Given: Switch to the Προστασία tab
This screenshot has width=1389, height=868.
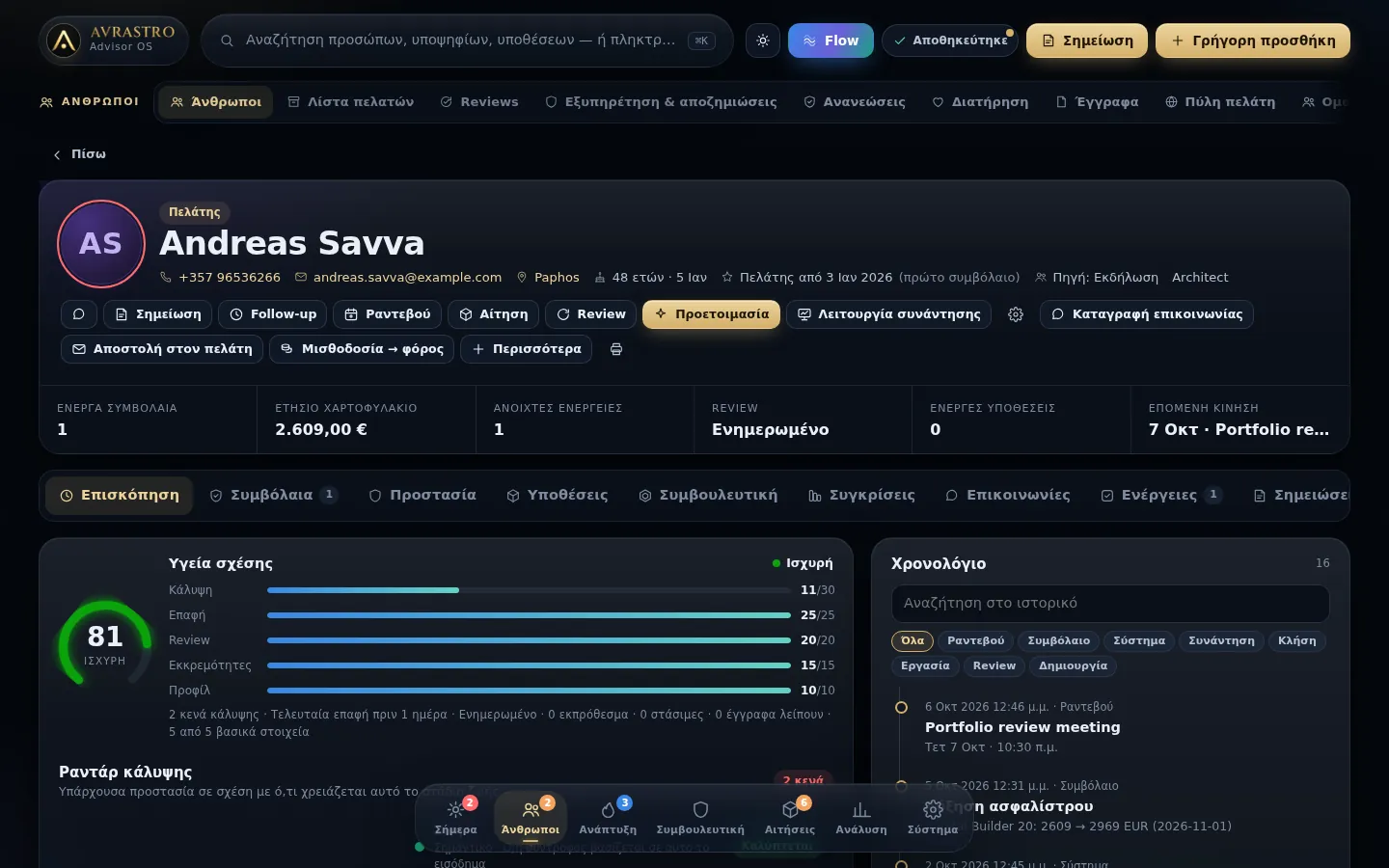Looking at the screenshot, I should (422, 496).
